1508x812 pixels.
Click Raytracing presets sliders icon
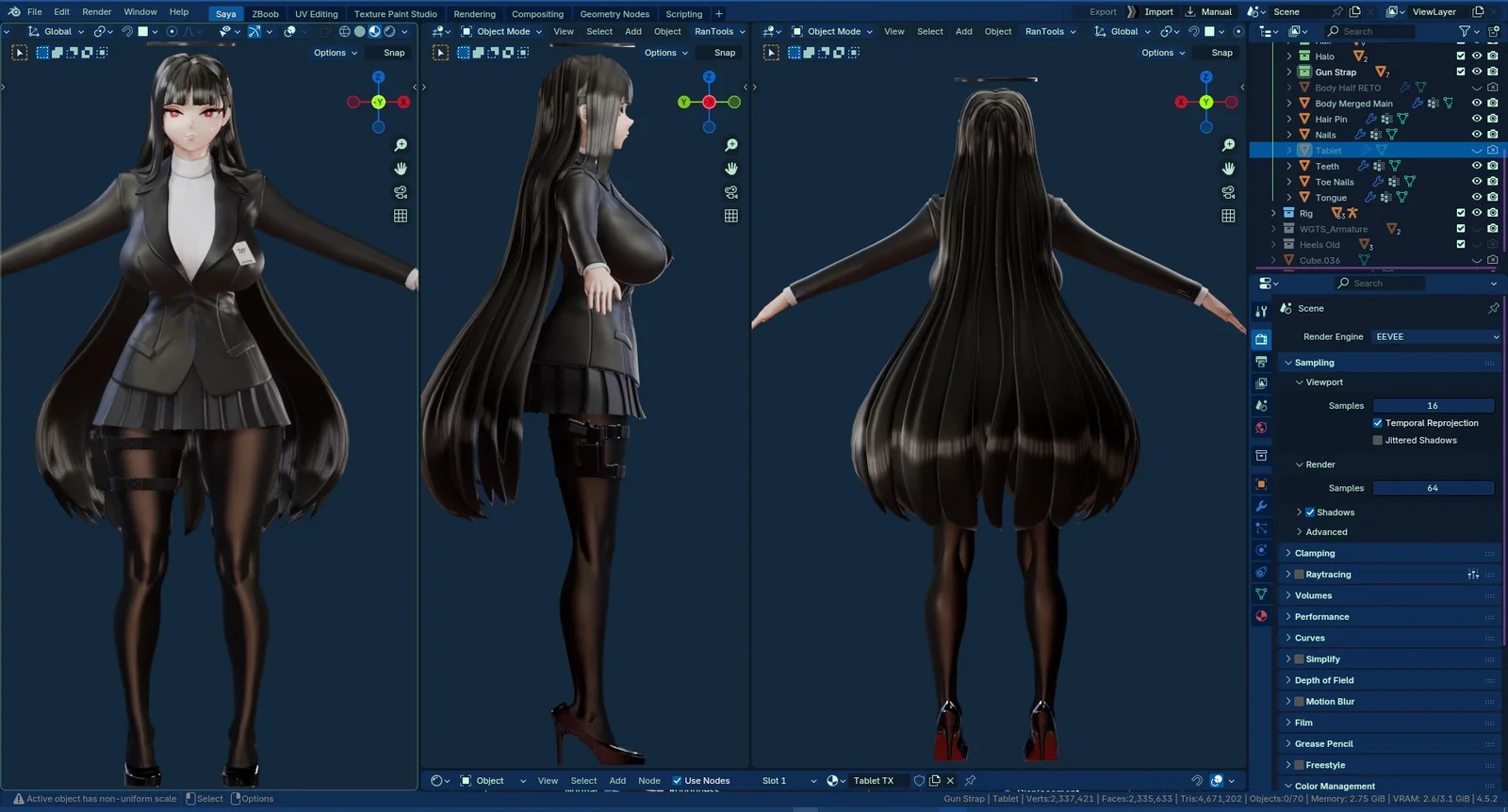(1473, 575)
